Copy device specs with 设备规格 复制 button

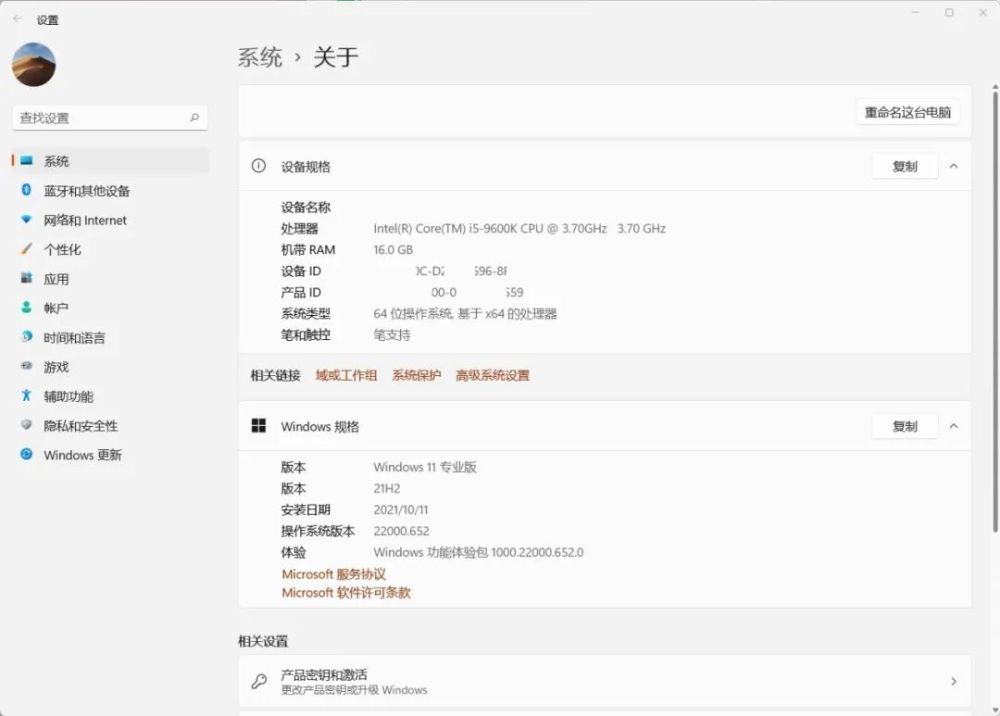904,167
